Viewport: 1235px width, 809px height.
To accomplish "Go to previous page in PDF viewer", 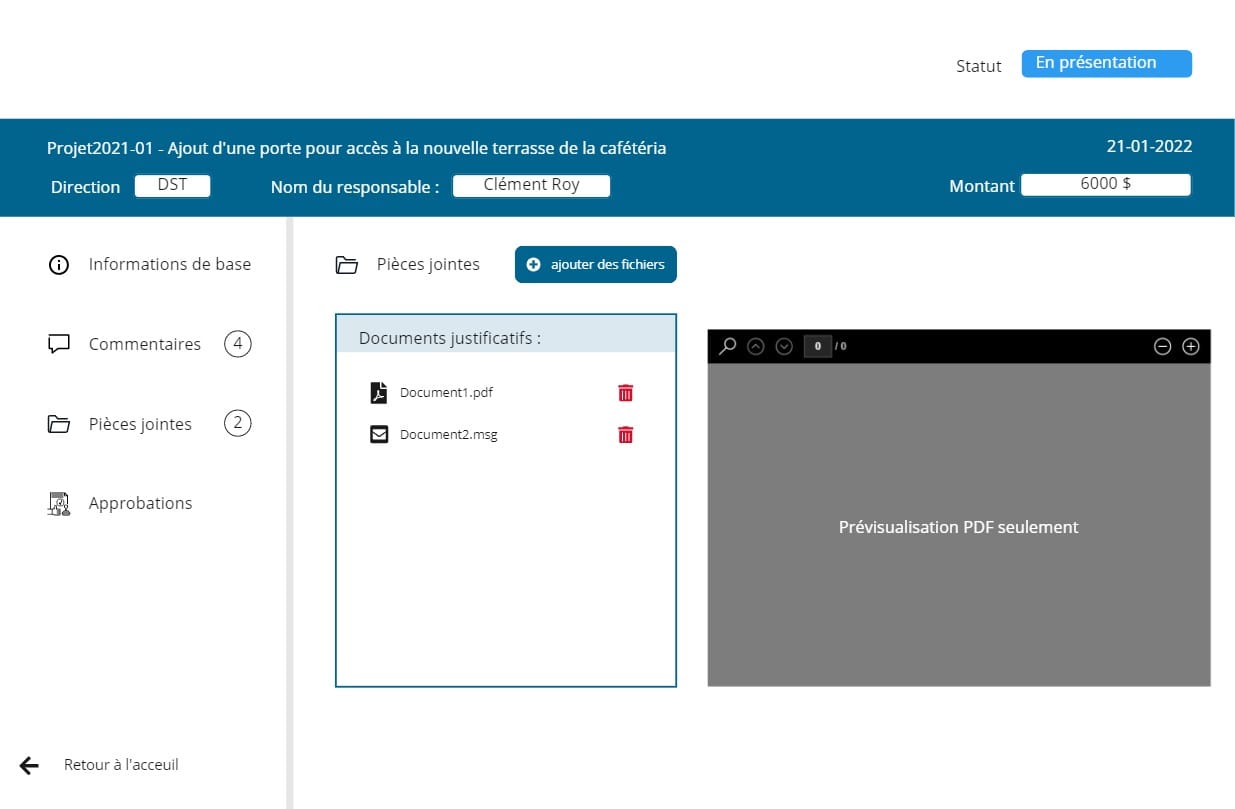I will click(756, 346).
